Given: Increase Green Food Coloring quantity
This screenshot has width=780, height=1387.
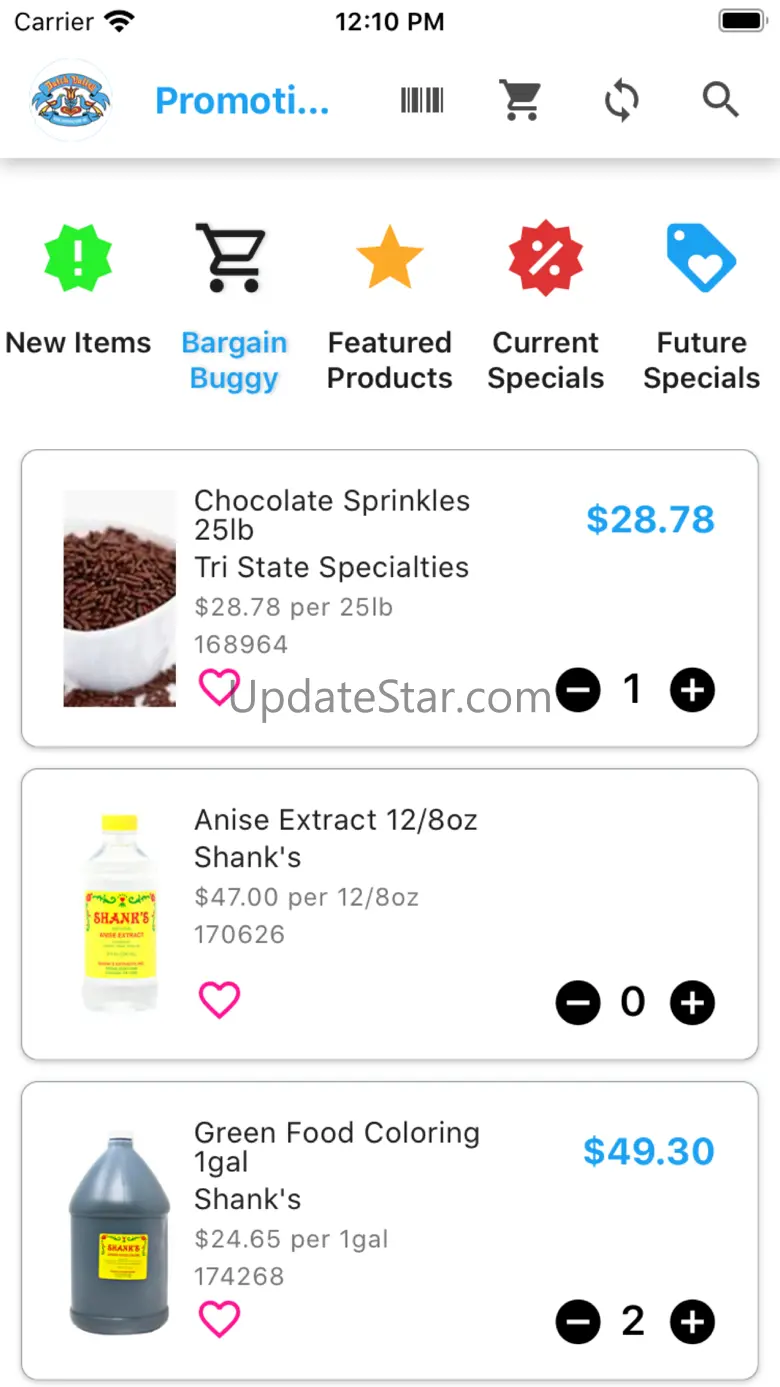Looking at the screenshot, I should (692, 1322).
